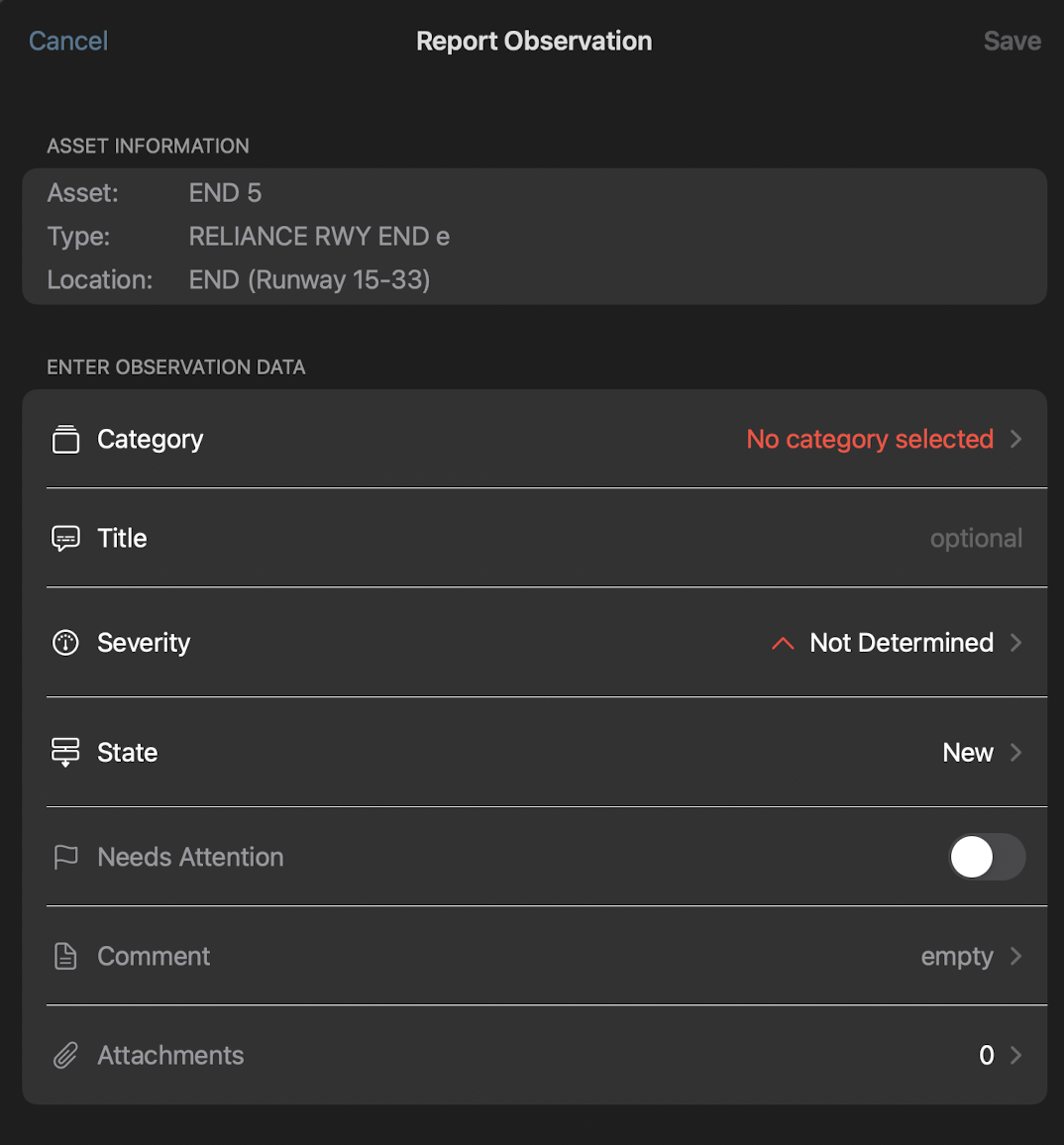
Task: Open the Severity options chevron
Action: tap(1015, 643)
